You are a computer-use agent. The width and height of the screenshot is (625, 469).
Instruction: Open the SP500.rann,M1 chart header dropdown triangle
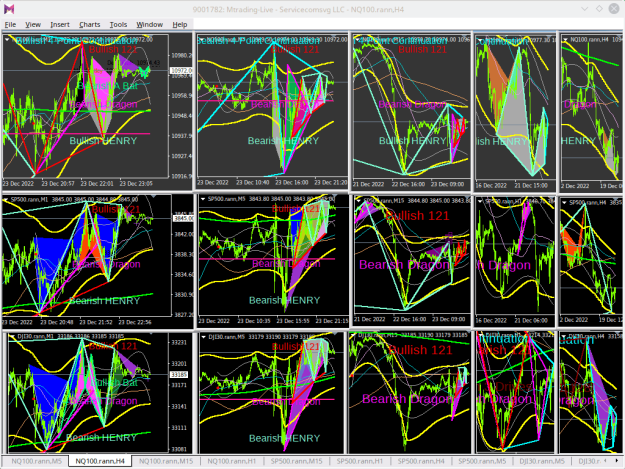click(x=6, y=199)
